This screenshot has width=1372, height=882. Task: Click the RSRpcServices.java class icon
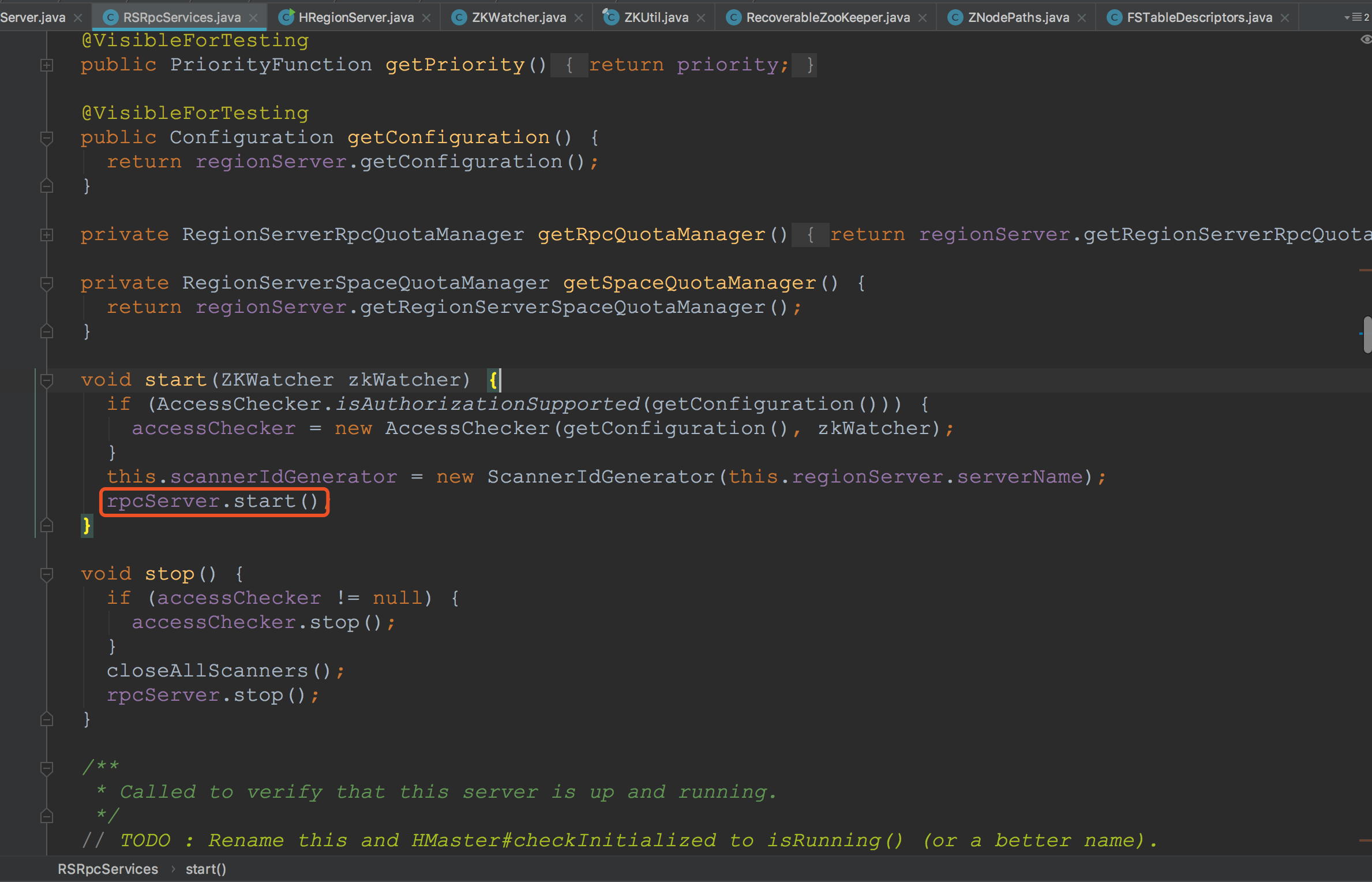110,18
